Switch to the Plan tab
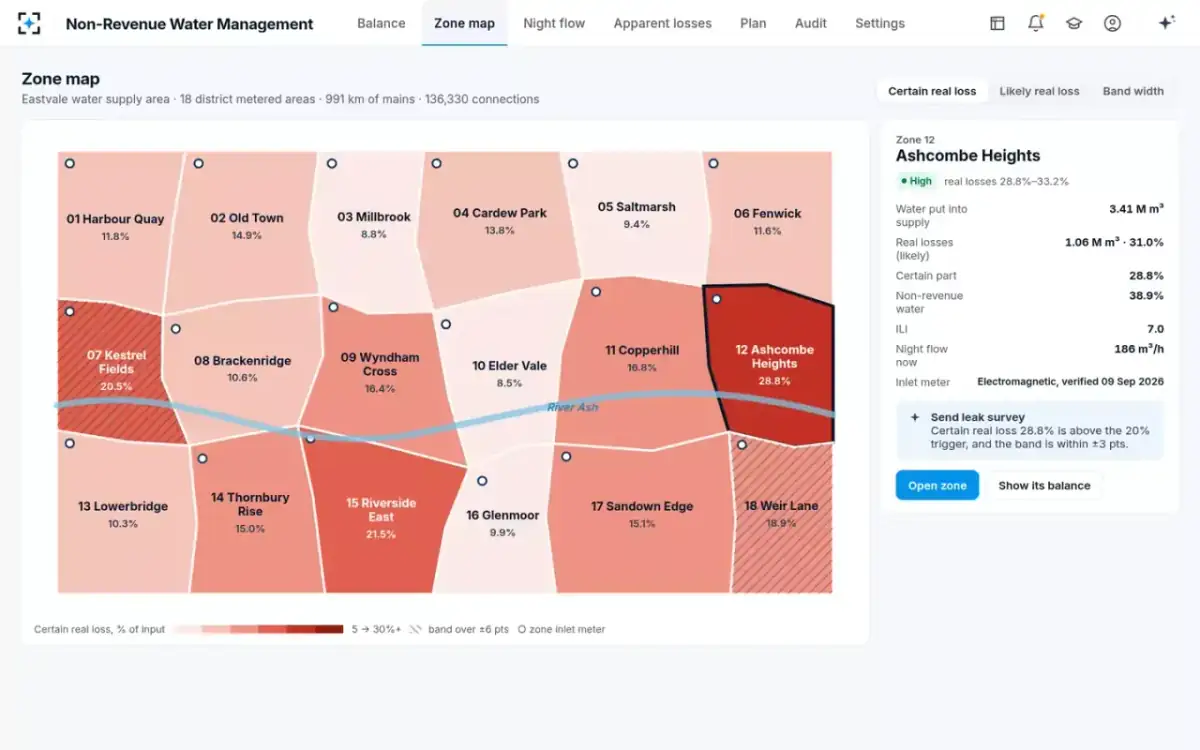This screenshot has width=1200, height=750. [x=753, y=23]
